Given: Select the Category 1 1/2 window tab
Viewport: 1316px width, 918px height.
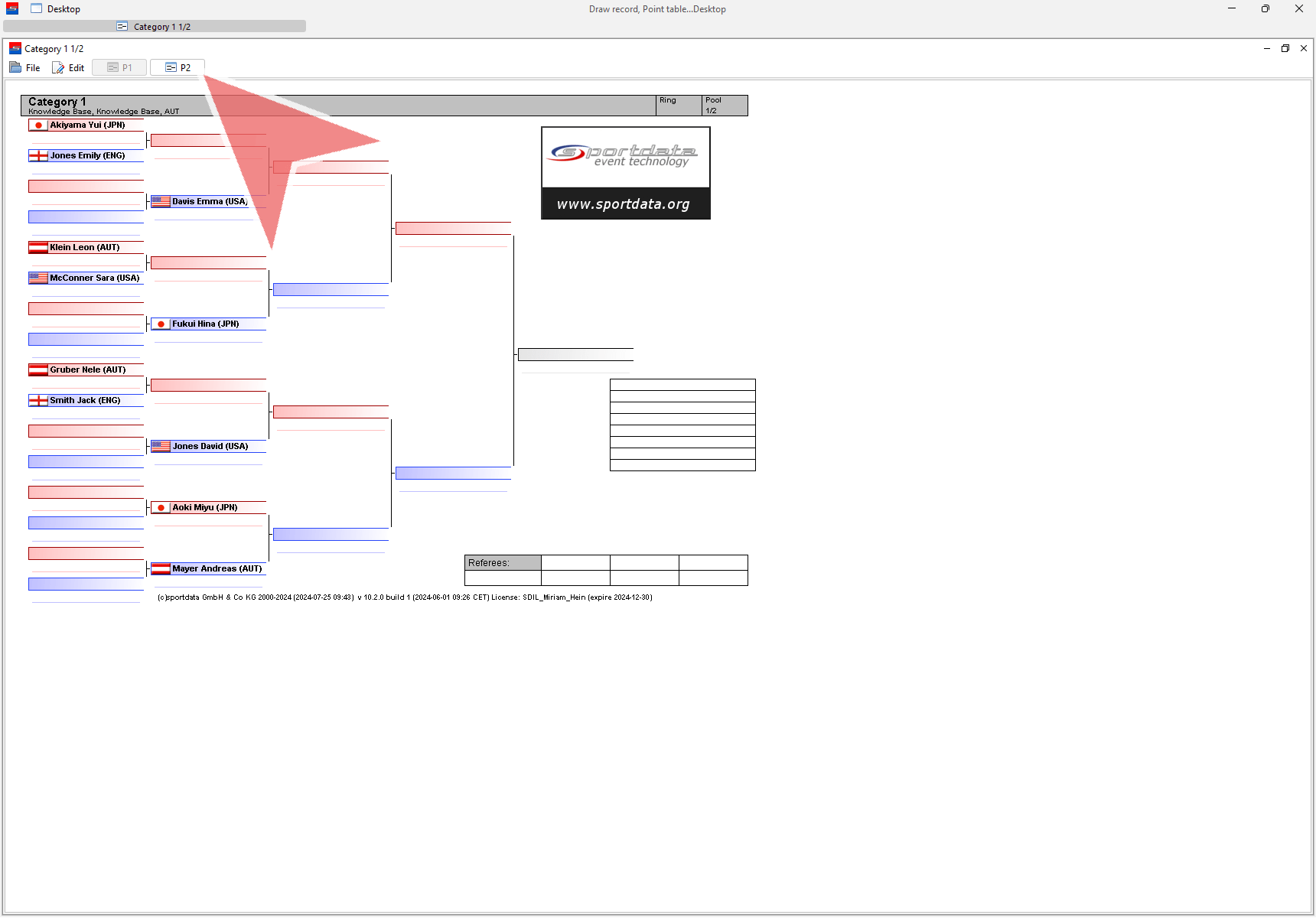Looking at the screenshot, I should [x=155, y=27].
